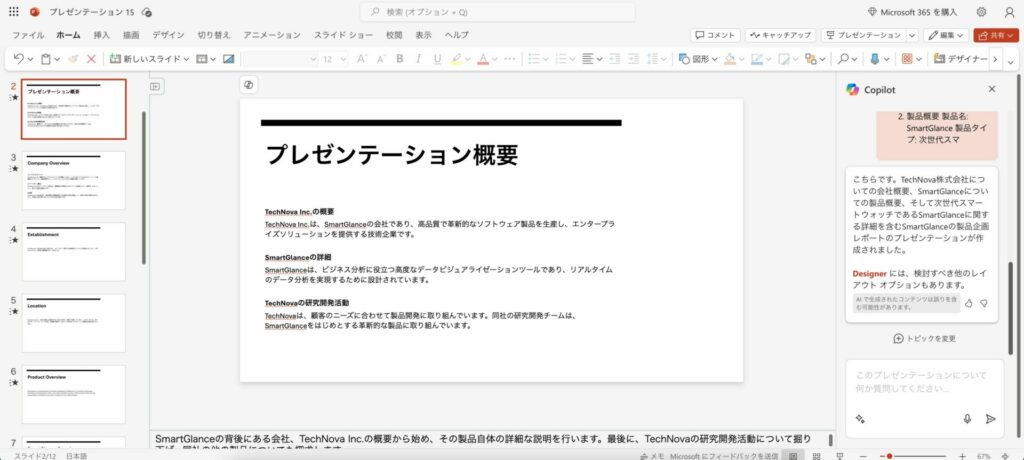Switch to the Draw (描画) tab
This screenshot has height=460, width=1024.
coord(131,35)
